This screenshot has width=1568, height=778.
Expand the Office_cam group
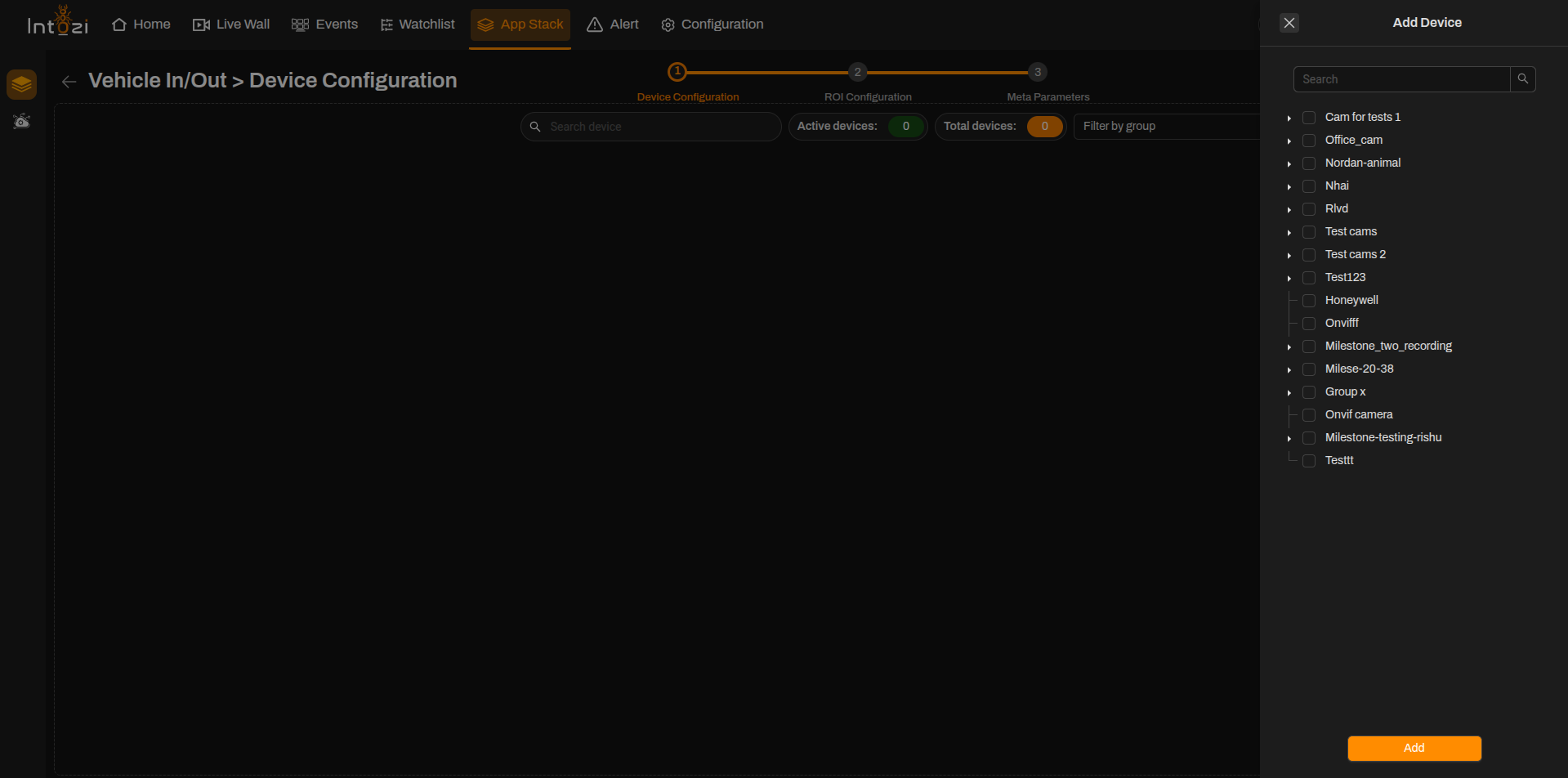click(1289, 141)
